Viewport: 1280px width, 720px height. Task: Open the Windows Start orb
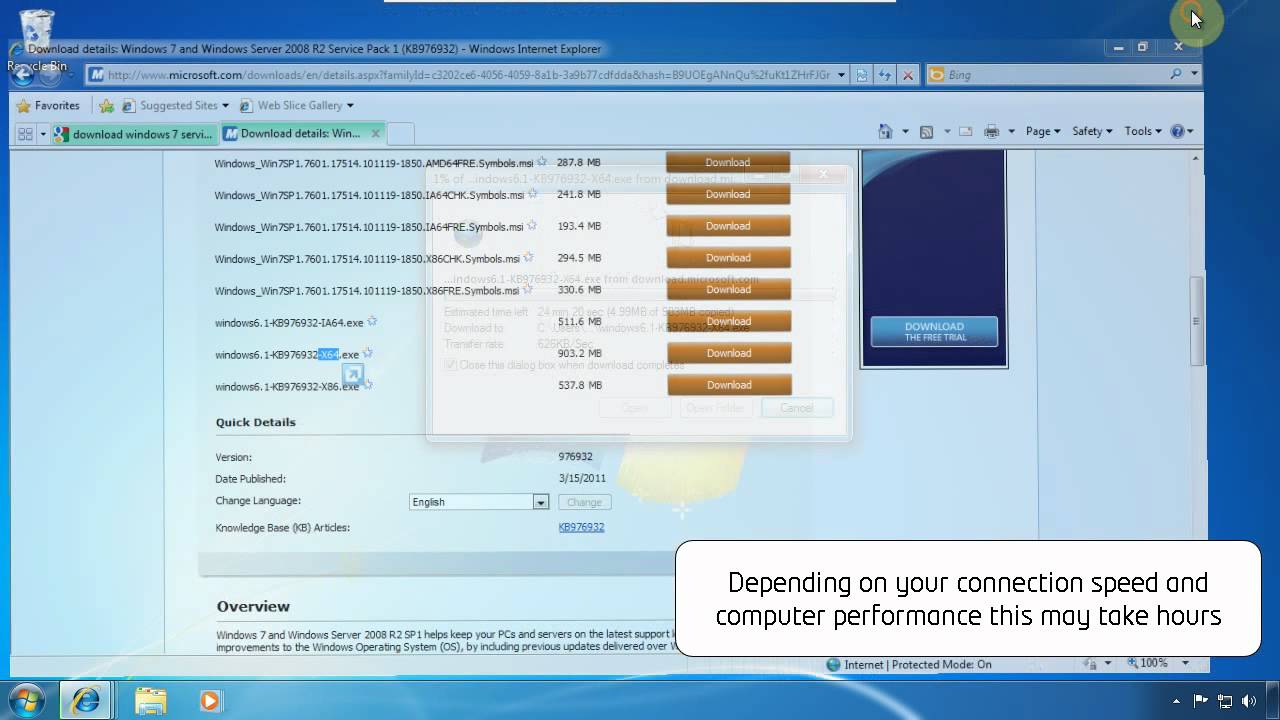tap(27, 700)
